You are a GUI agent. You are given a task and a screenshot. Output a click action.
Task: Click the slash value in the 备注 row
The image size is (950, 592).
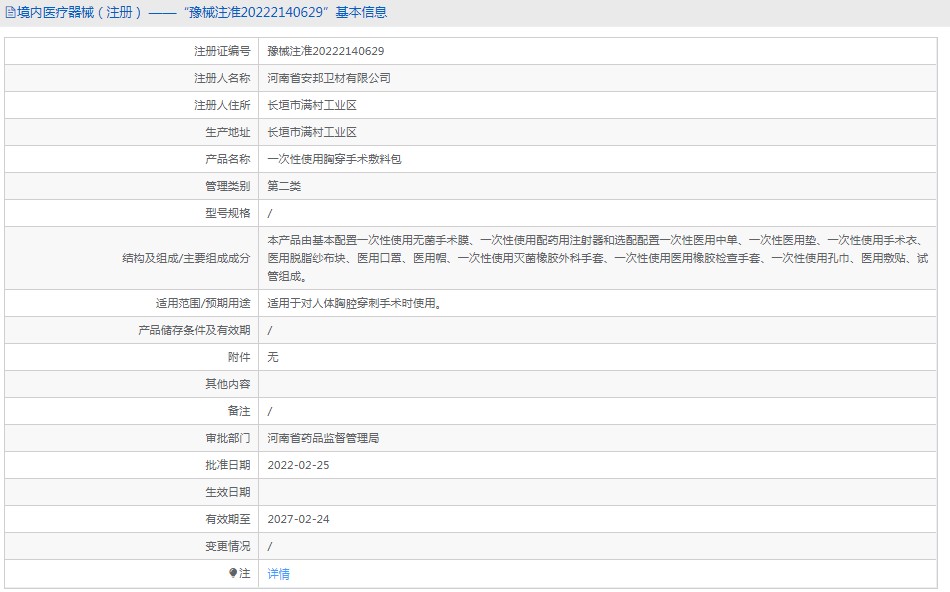click(x=270, y=411)
